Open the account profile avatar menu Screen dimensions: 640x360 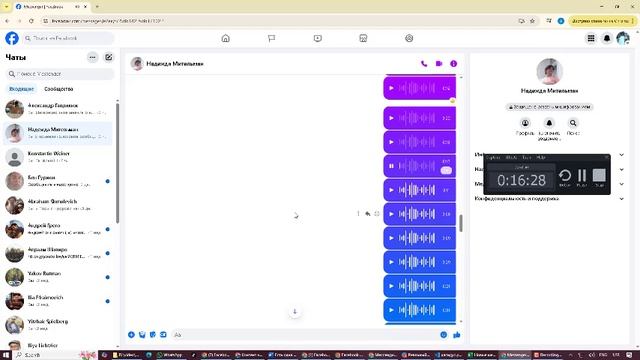(x=623, y=38)
